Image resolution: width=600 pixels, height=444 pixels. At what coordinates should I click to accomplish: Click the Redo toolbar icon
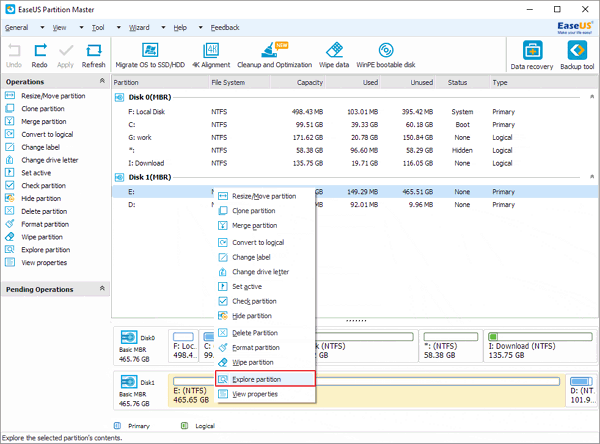click(x=40, y=56)
